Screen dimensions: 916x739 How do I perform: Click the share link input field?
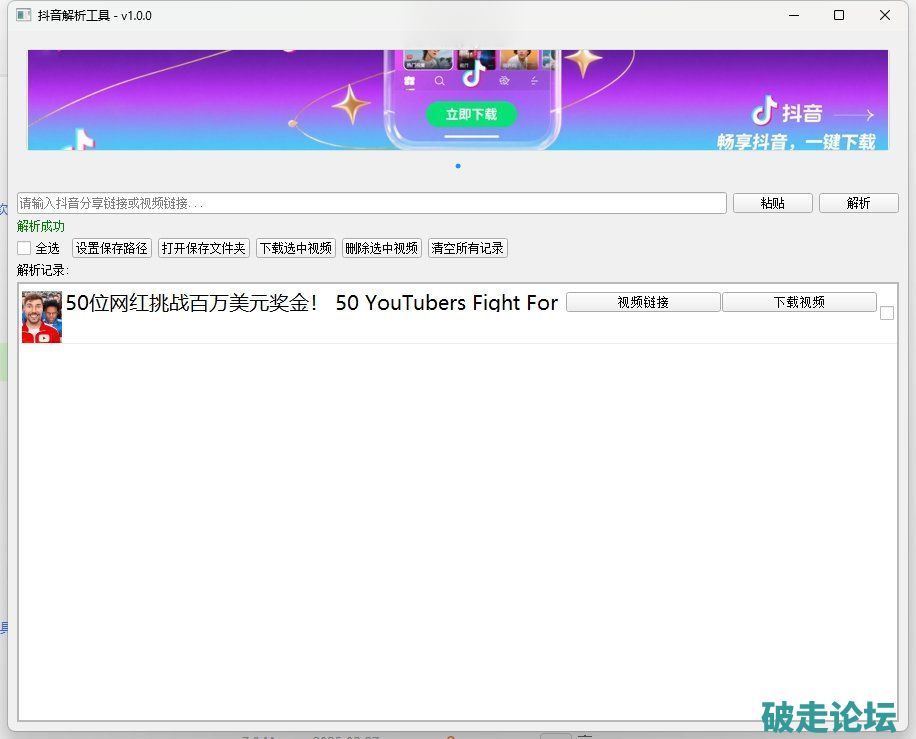[371, 203]
